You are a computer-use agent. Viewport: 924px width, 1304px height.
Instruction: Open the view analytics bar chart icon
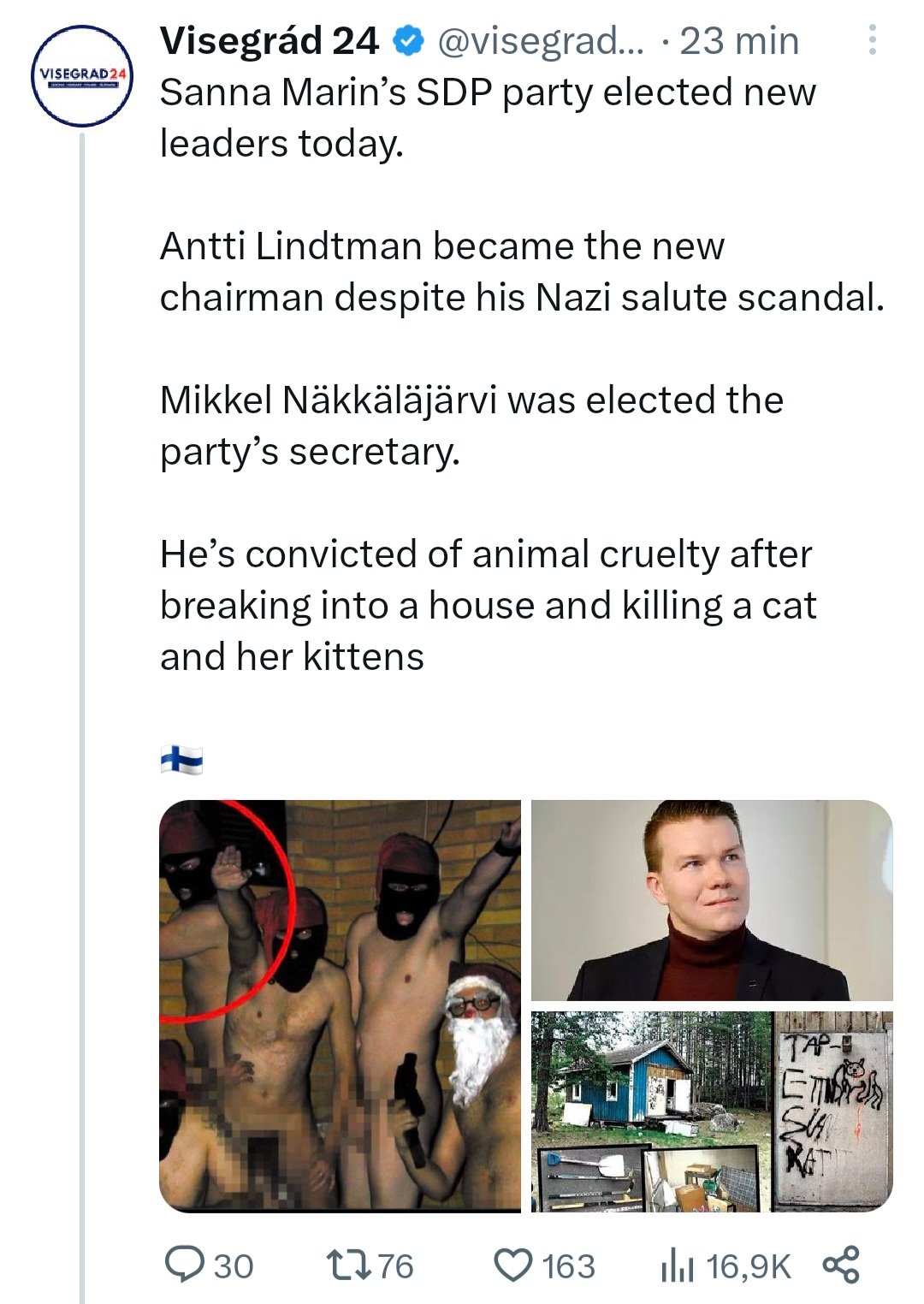coord(677,1265)
